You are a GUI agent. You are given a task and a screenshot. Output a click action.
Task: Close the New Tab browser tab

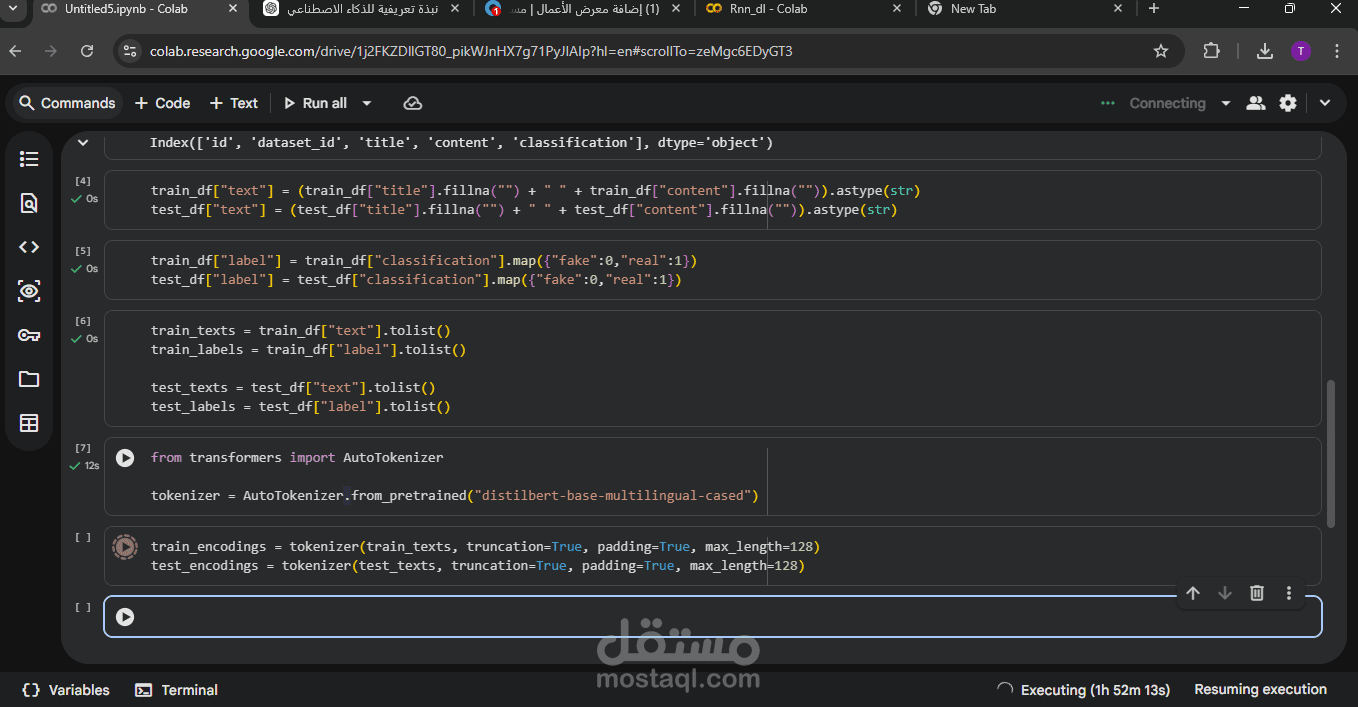(x=1118, y=9)
